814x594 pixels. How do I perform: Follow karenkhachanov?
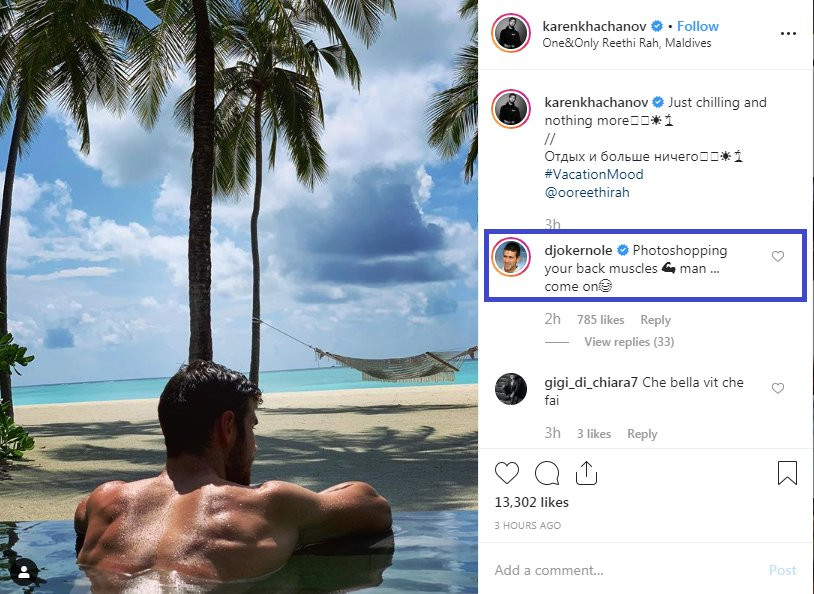(x=698, y=26)
